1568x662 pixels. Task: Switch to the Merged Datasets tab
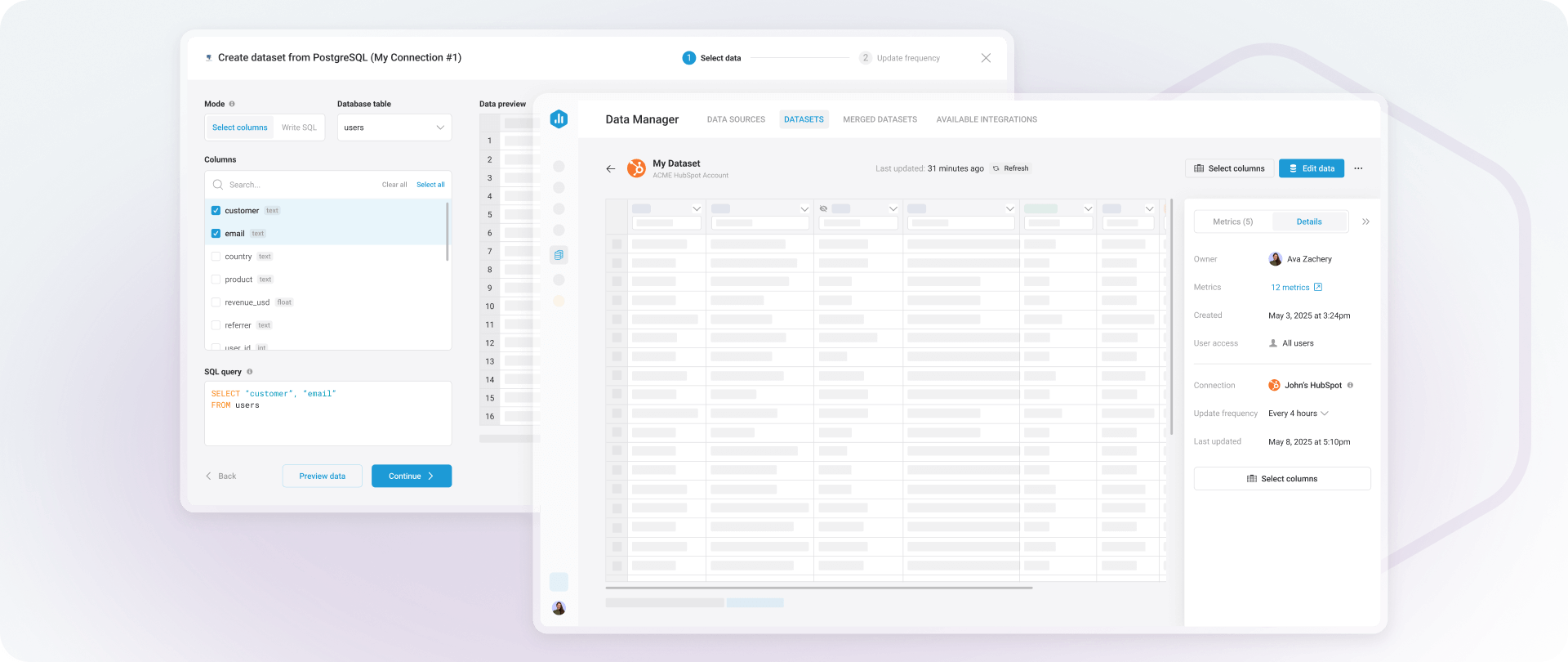[880, 119]
